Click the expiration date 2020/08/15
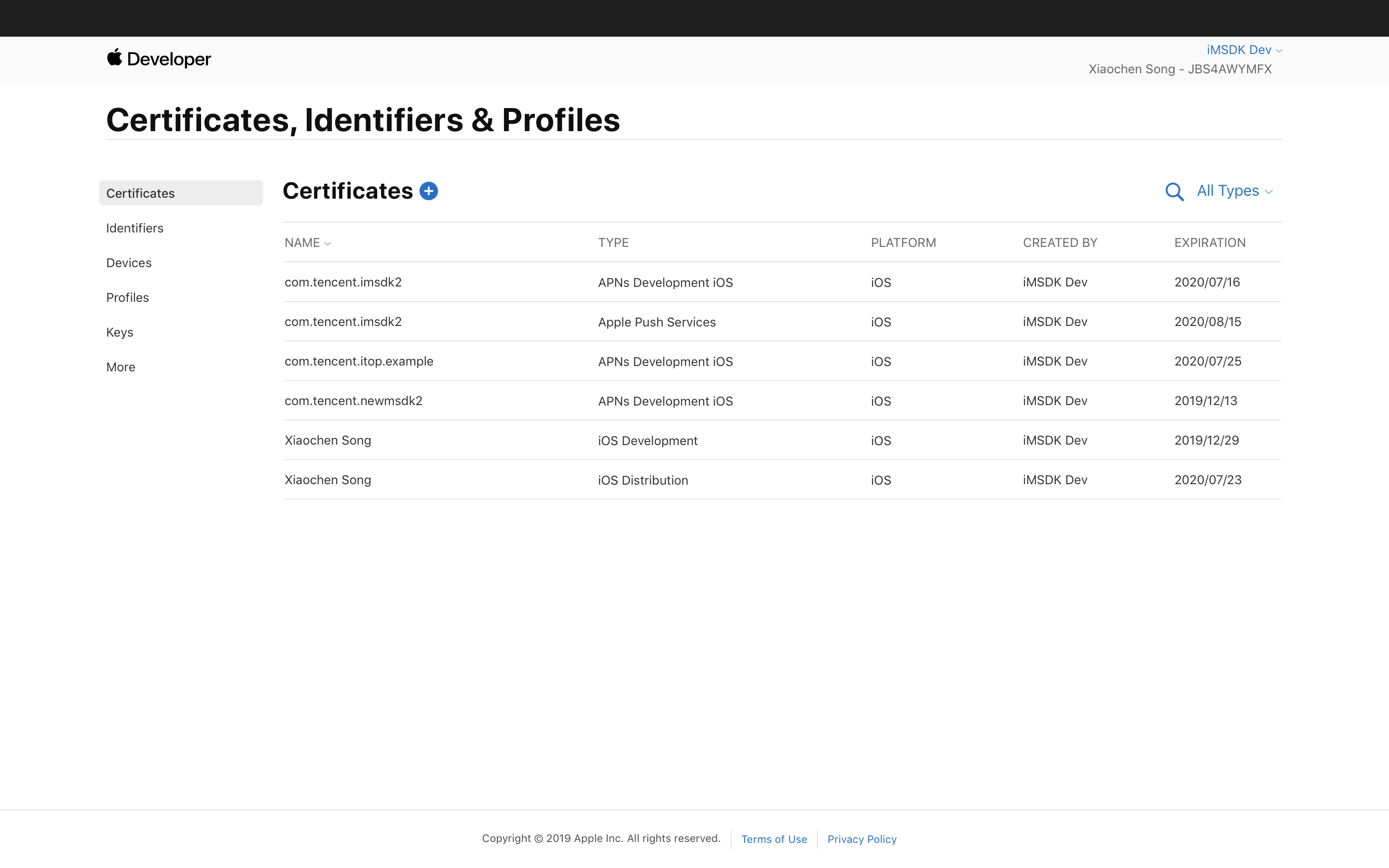 (1208, 322)
